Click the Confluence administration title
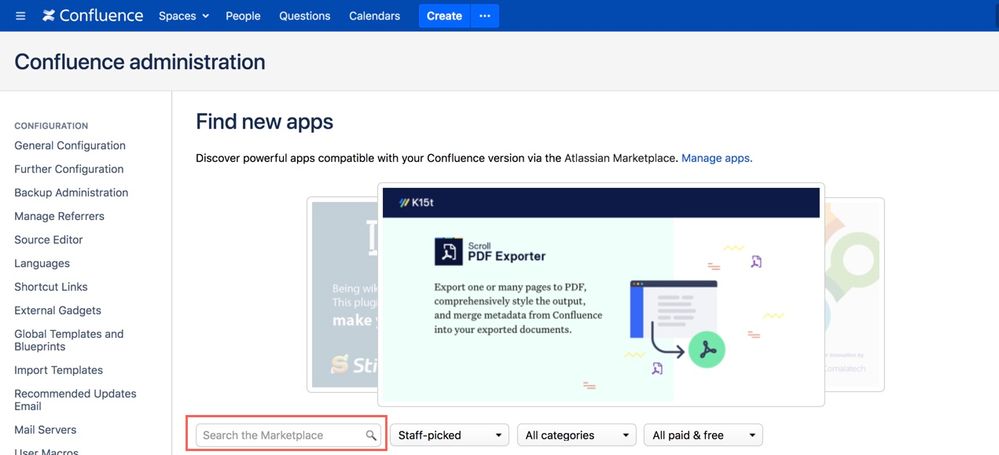Image resolution: width=999 pixels, height=455 pixels. point(140,62)
